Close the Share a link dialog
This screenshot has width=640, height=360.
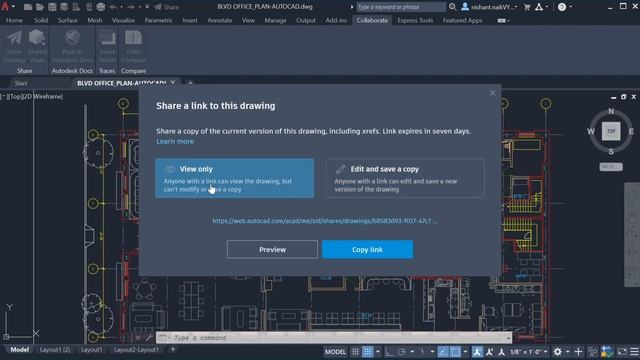(x=492, y=93)
